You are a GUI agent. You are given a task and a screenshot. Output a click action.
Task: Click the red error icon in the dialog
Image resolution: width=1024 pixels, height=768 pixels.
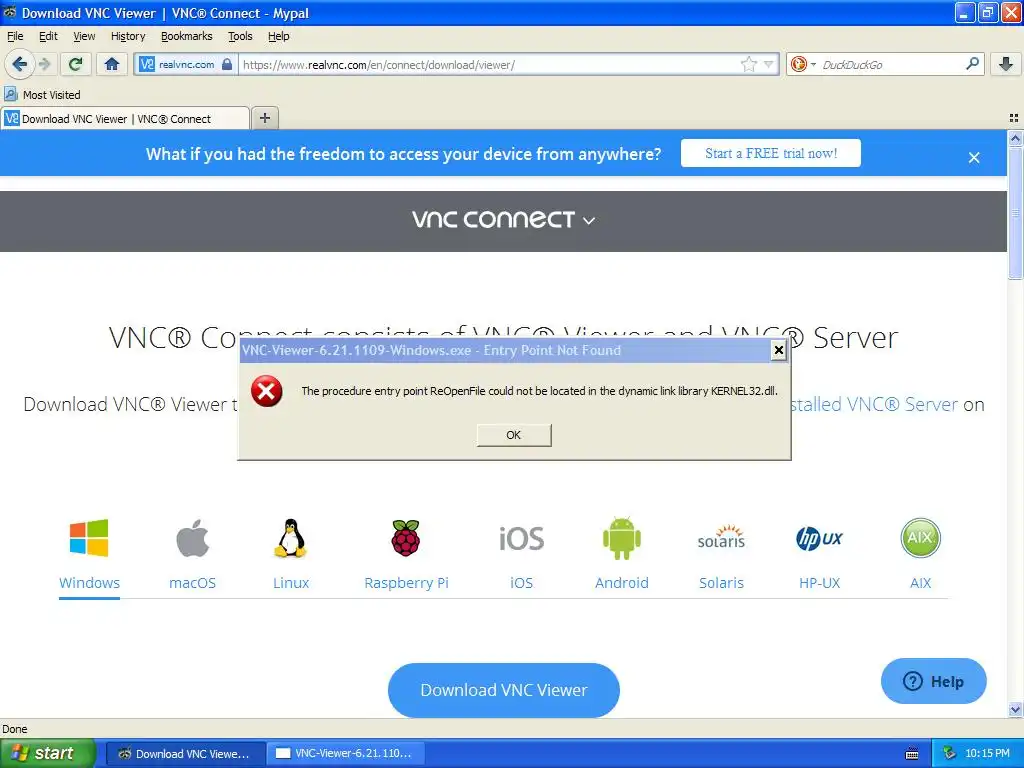[266, 391]
